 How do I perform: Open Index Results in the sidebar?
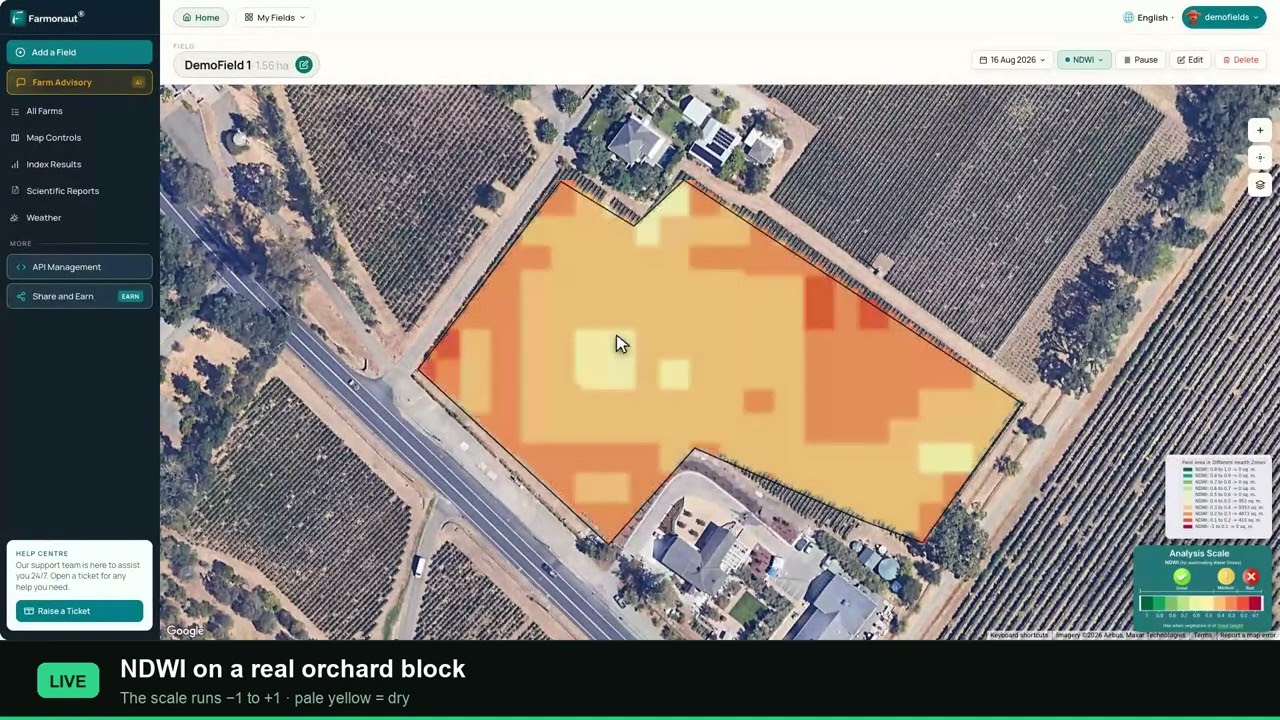(x=80, y=164)
